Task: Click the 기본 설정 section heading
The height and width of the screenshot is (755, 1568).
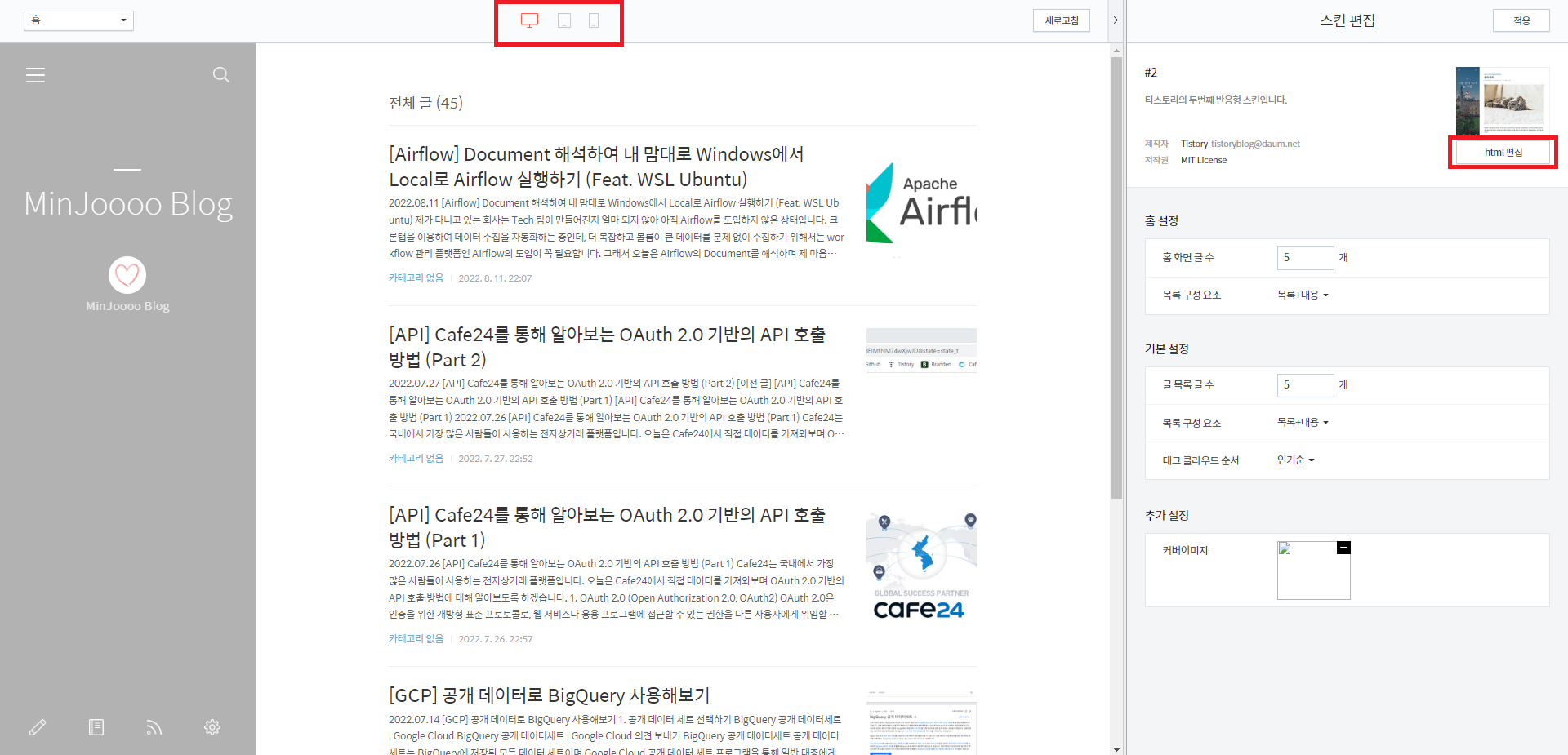Action: (1167, 349)
